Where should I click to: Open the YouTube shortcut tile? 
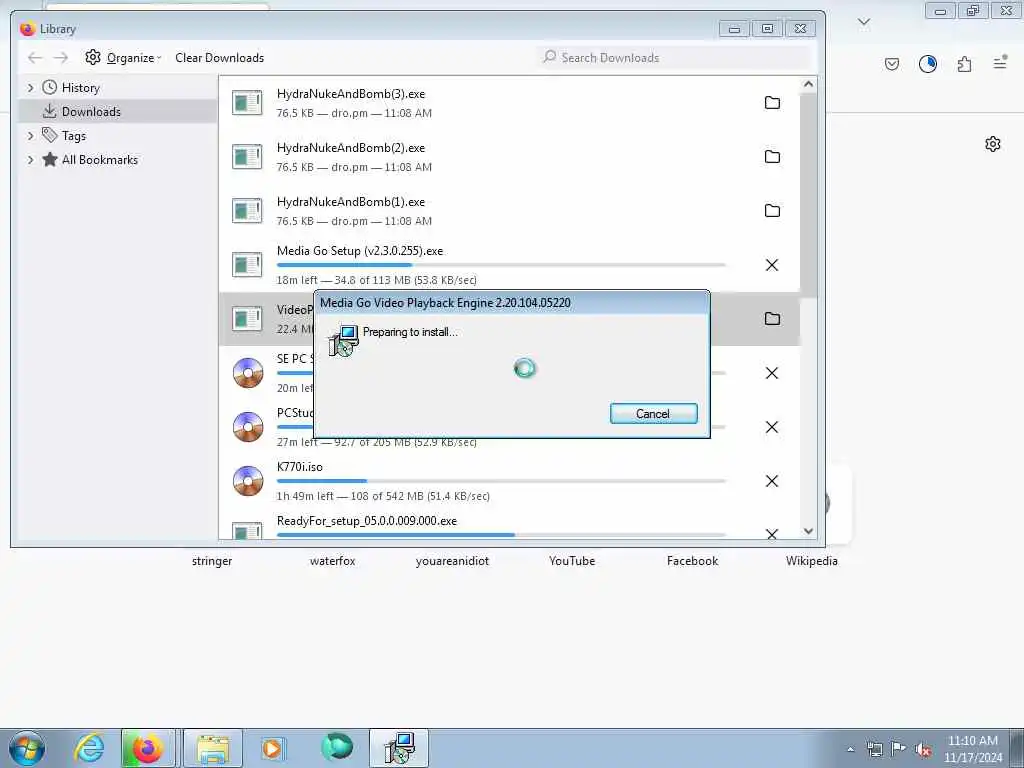tap(572, 561)
